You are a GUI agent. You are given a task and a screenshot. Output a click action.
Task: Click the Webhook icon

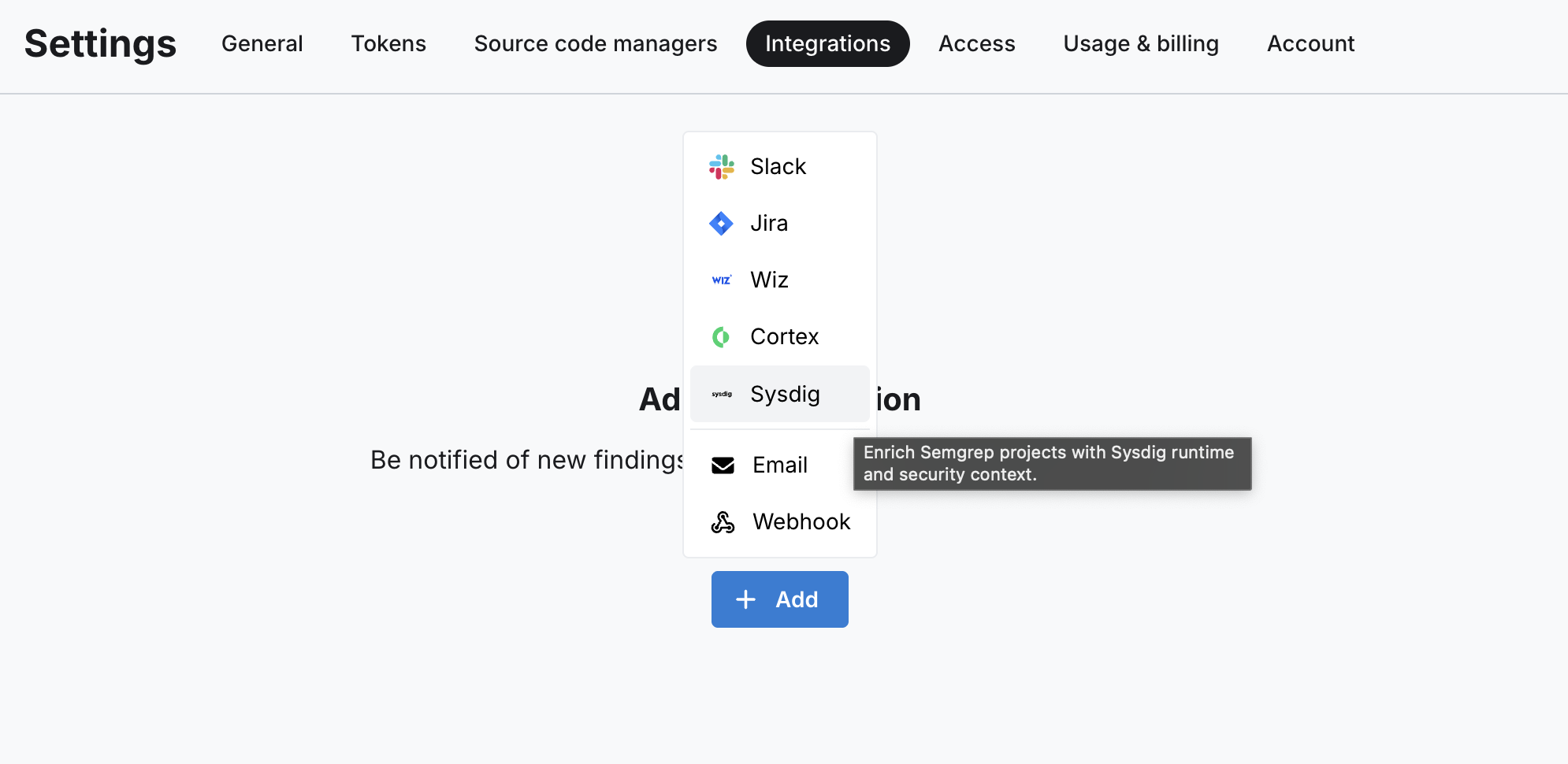[x=722, y=521]
